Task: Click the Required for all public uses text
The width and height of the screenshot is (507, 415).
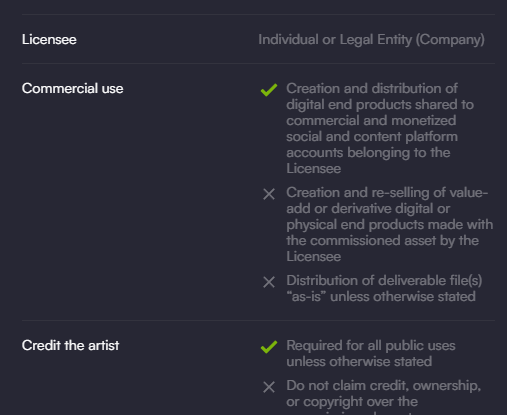Action: click(371, 353)
